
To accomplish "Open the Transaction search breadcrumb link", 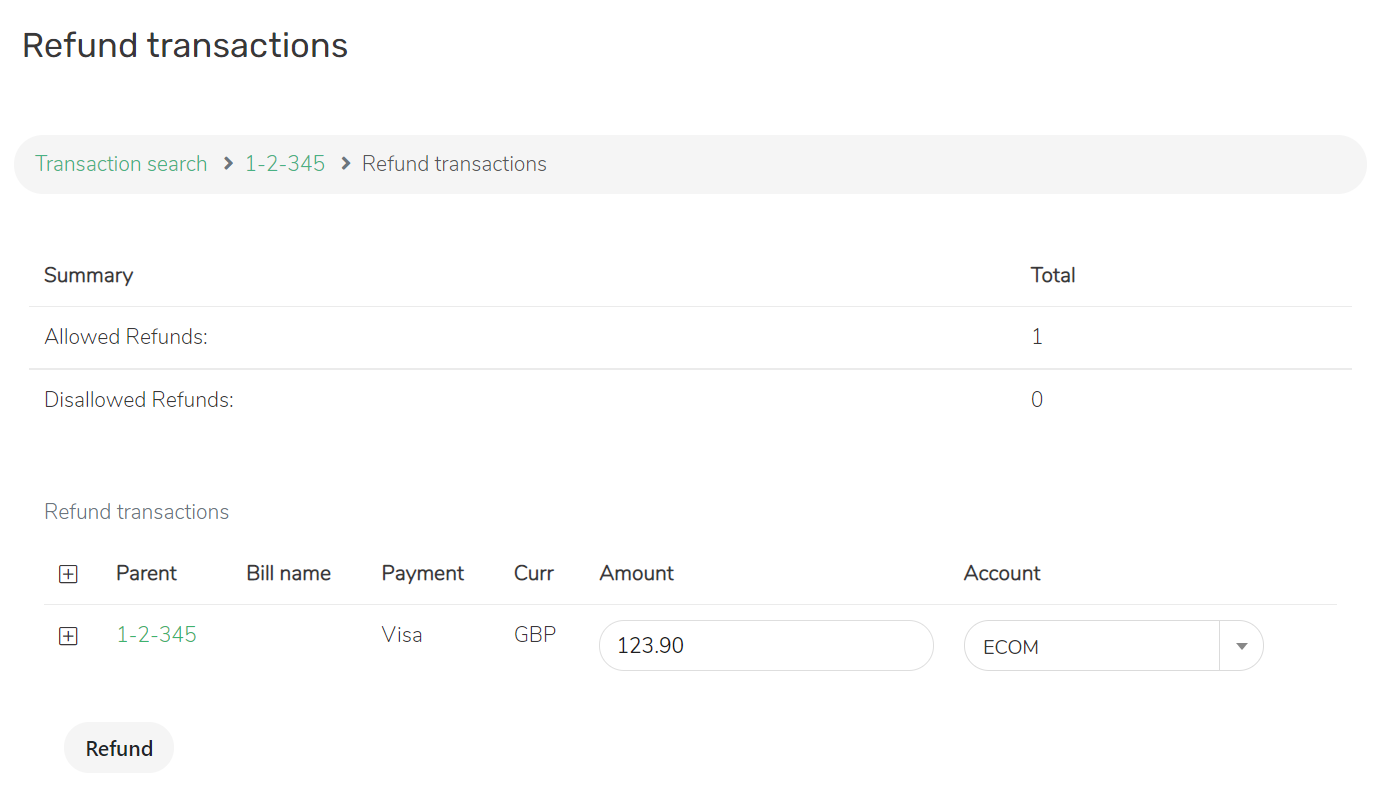I will coord(120,163).
